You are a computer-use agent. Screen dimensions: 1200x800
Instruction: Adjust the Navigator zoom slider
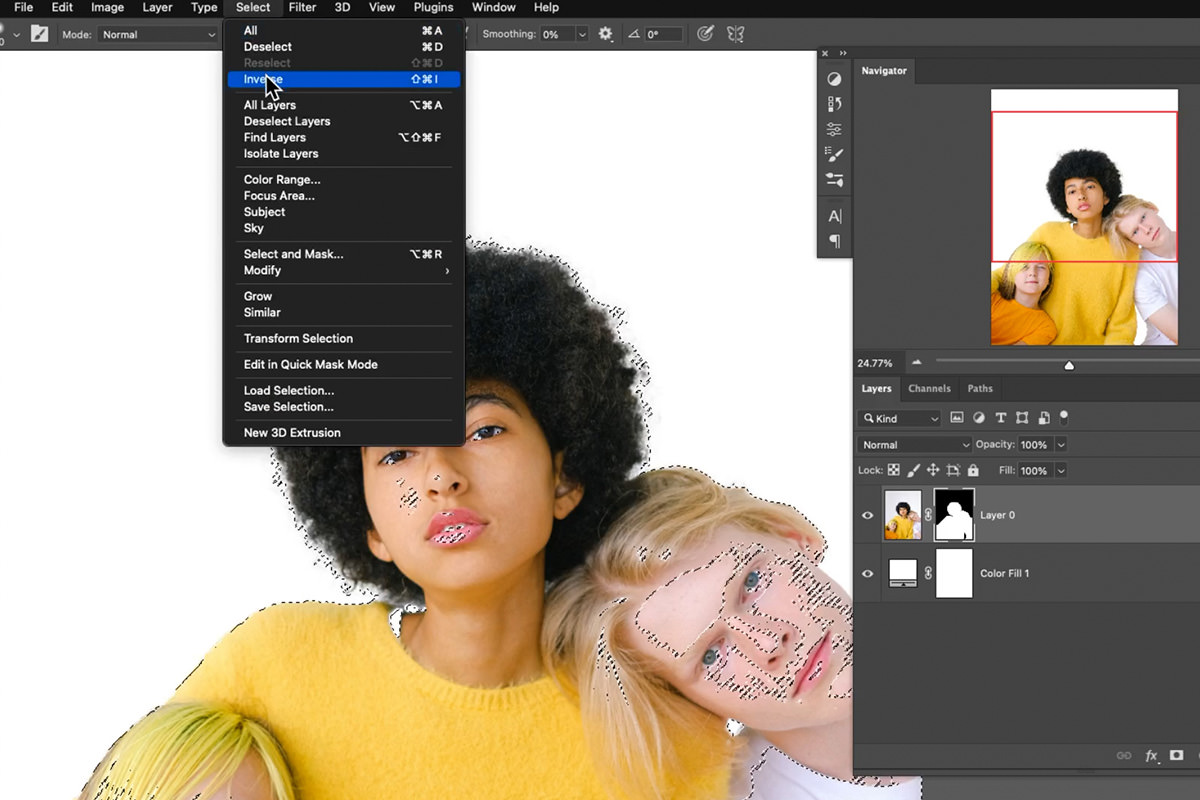pos(1067,364)
